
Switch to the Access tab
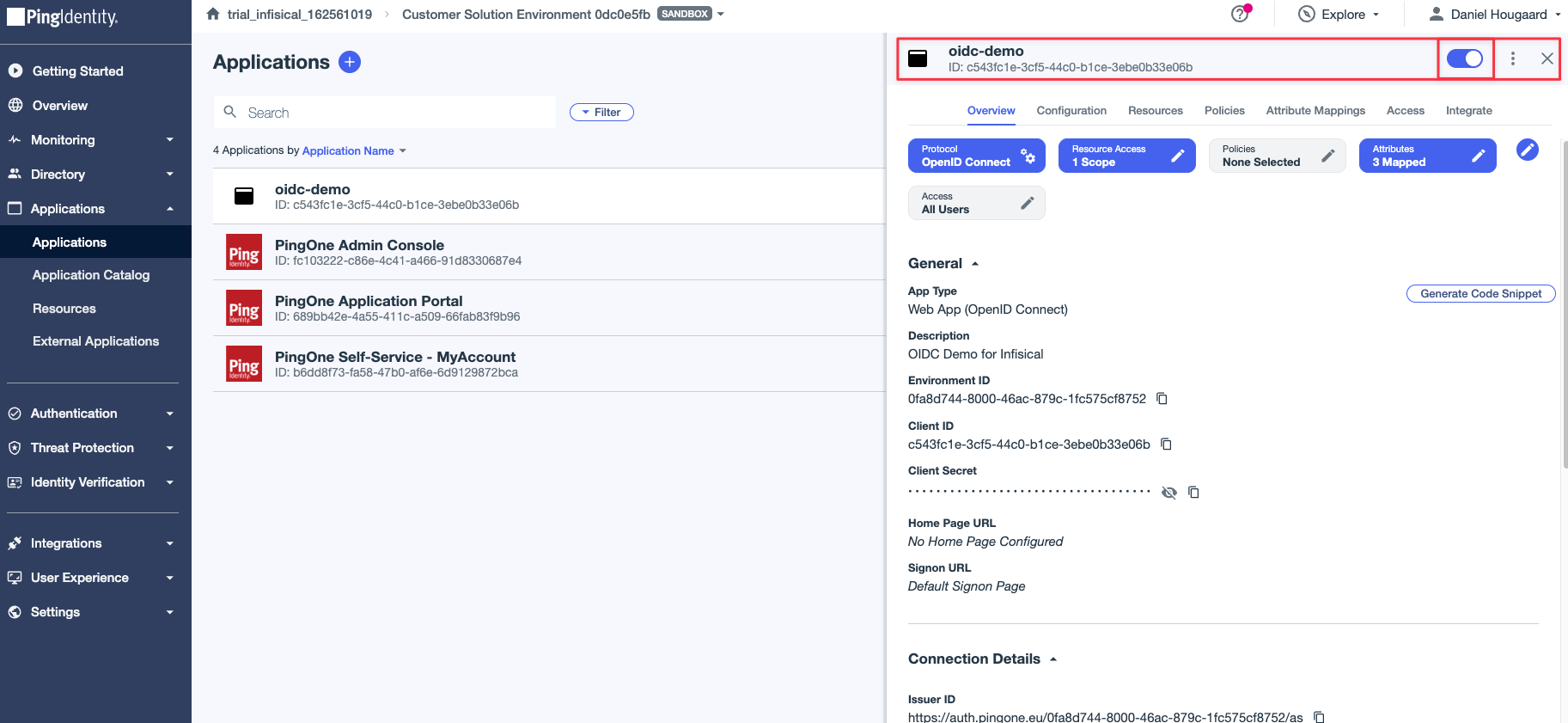tap(1405, 110)
